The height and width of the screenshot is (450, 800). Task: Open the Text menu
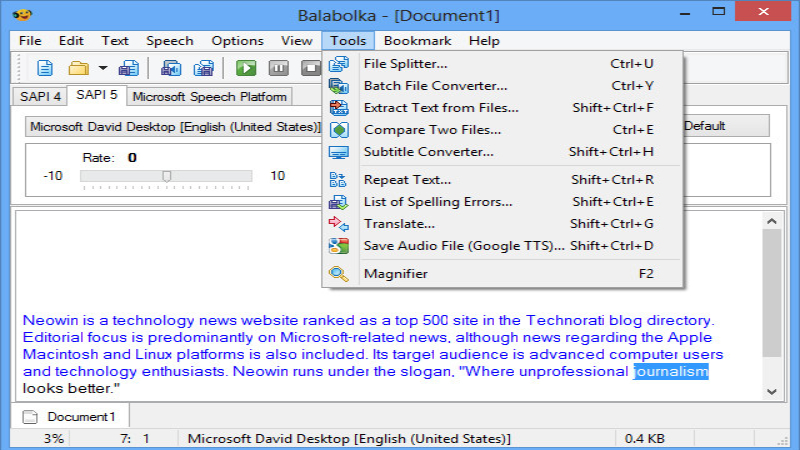115,41
